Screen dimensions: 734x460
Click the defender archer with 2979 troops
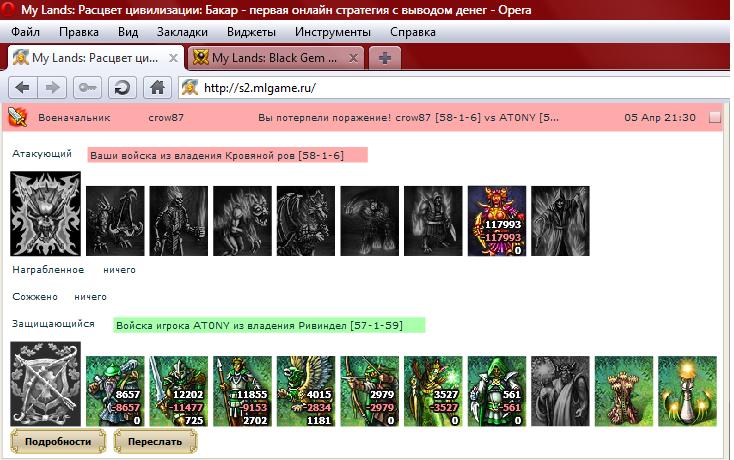click(369, 391)
